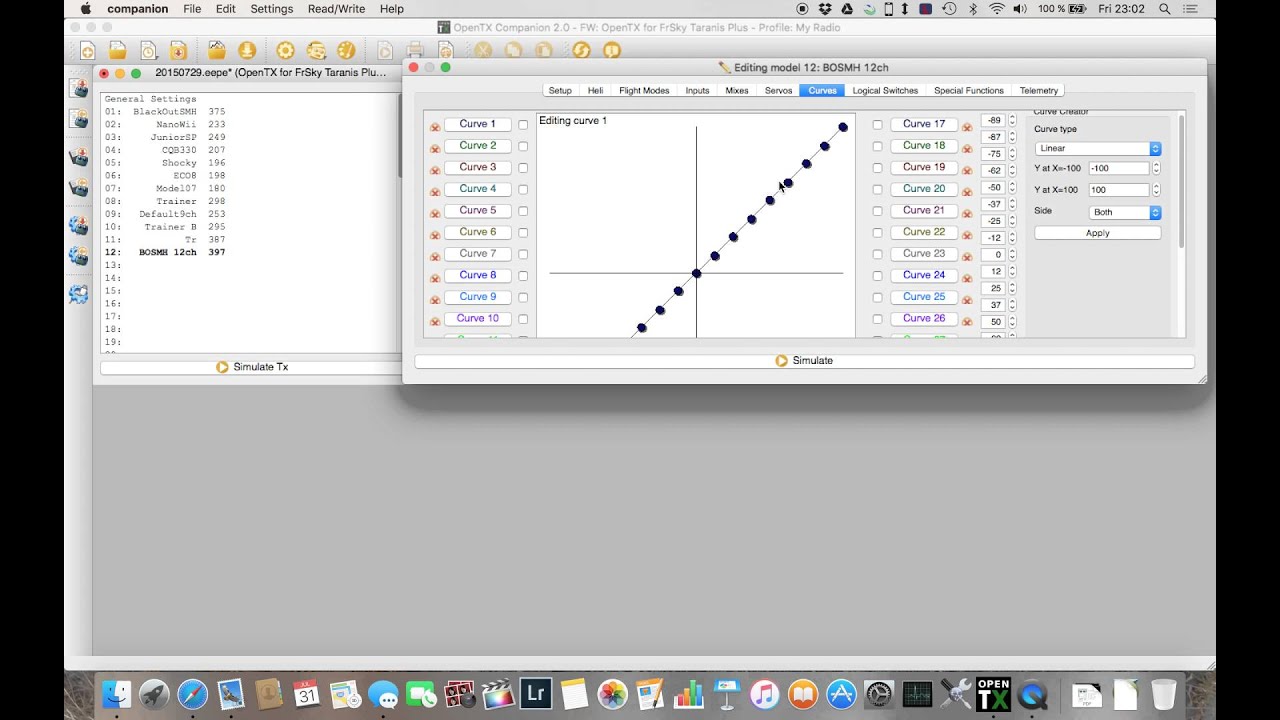This screenshot has width=1280, height=720.
Task: Click the topmost icon in left side toolbar
Action: tap(79, 88)
